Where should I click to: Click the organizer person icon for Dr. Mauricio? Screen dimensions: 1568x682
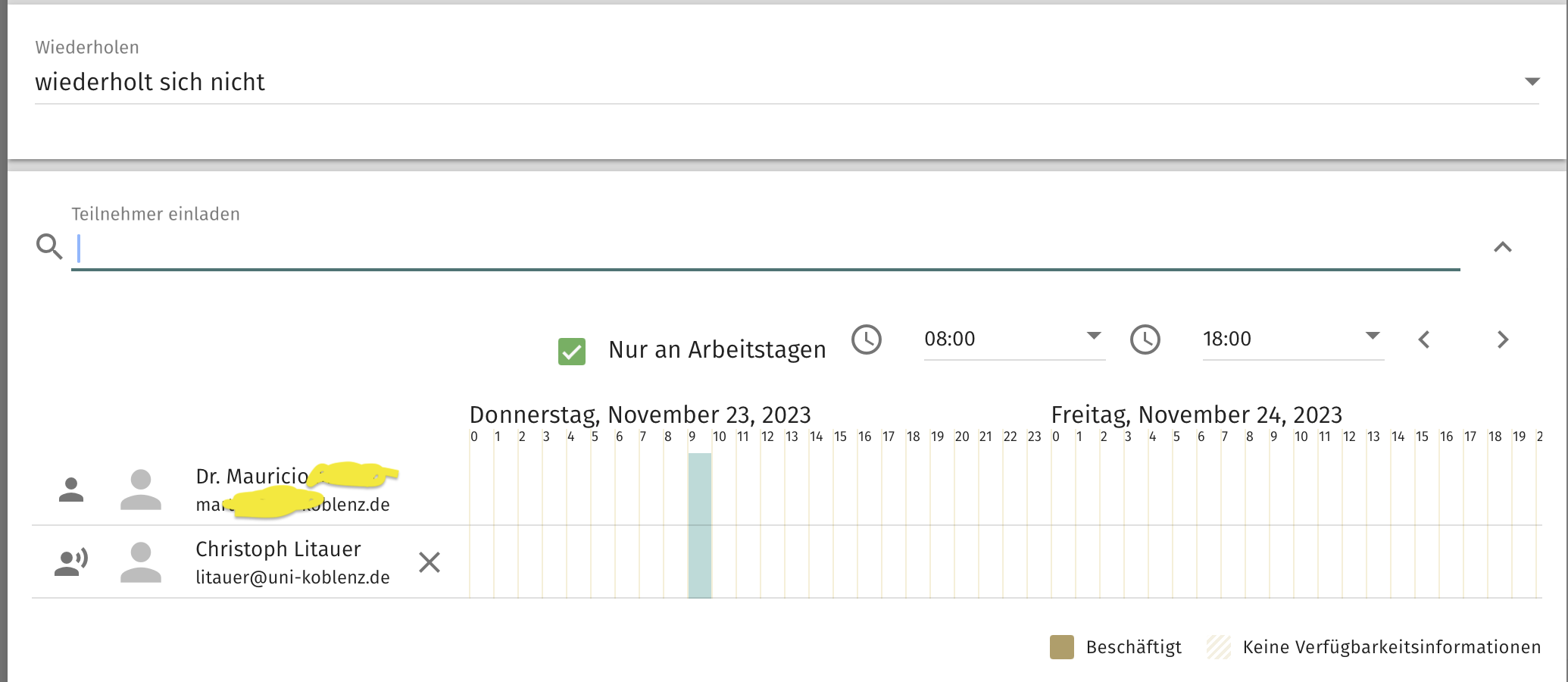tap(71, 490)
